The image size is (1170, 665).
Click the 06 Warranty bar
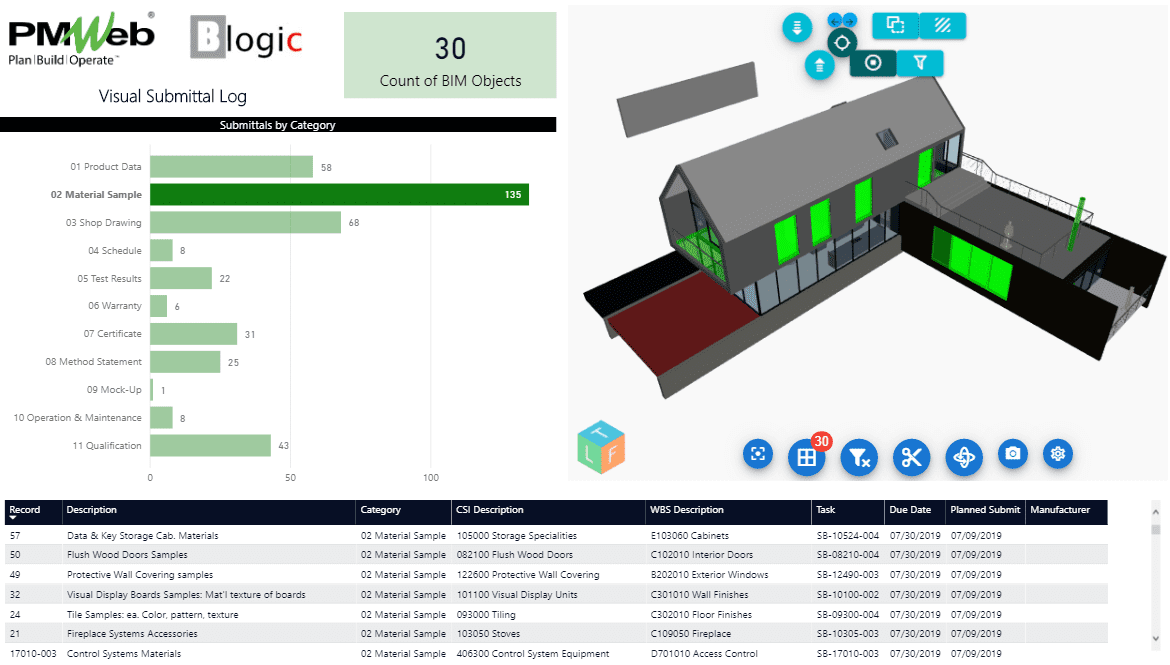158,306
